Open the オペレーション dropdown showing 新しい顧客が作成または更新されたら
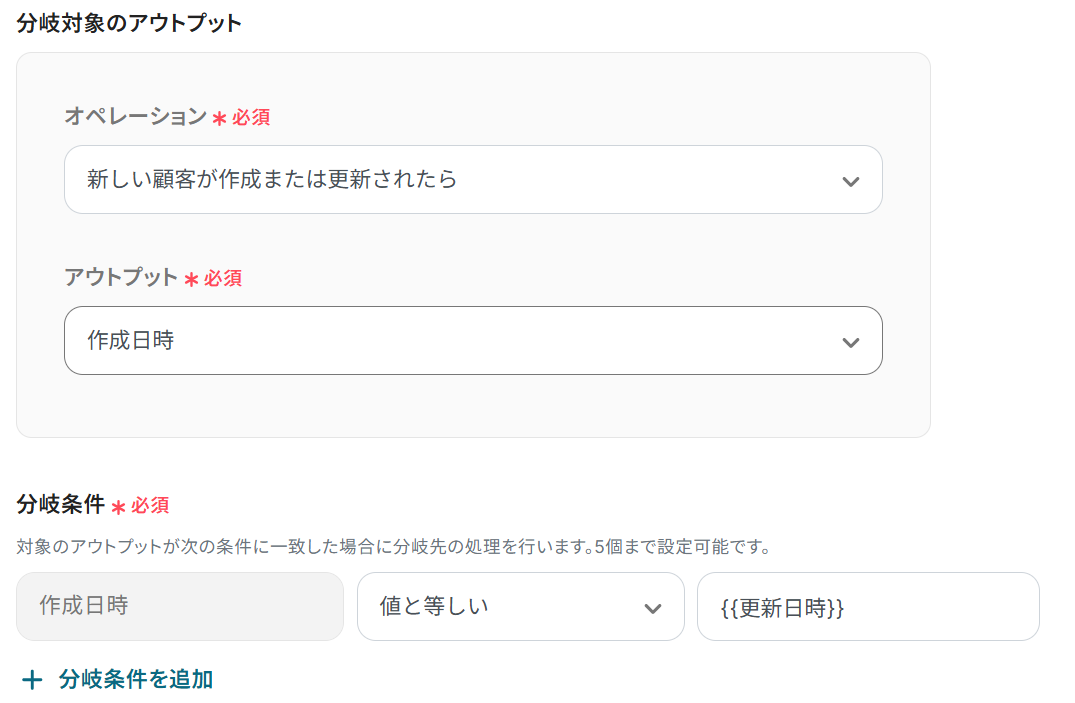 [x=450, y=180]
